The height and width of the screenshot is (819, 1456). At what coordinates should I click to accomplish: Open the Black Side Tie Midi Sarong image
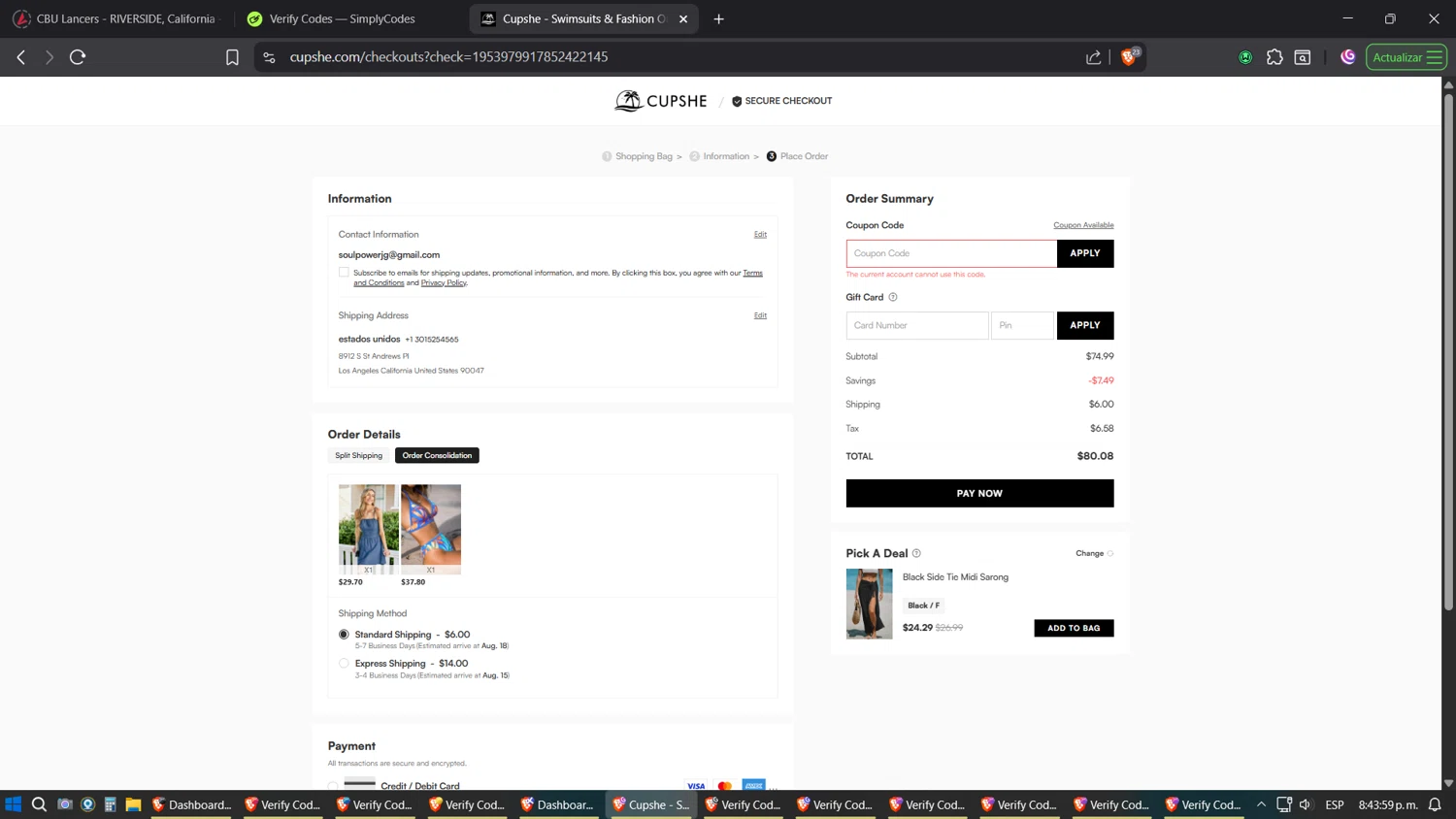click(869, 604)
